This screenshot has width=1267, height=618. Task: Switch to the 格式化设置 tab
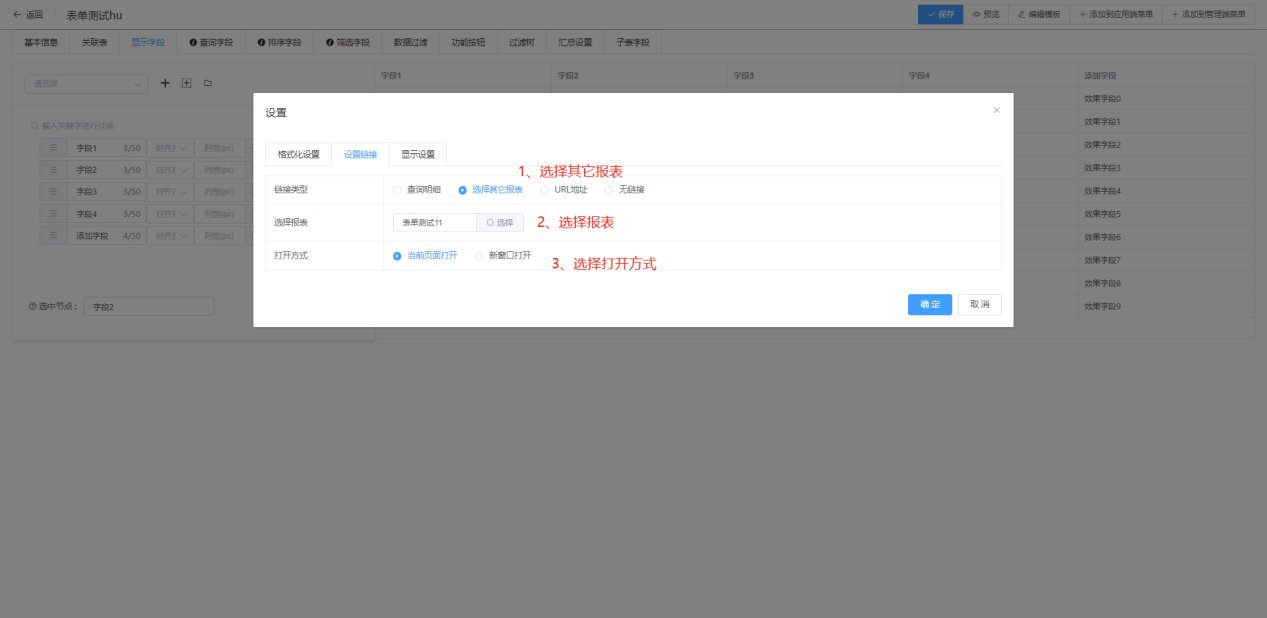tap(298, 154)
